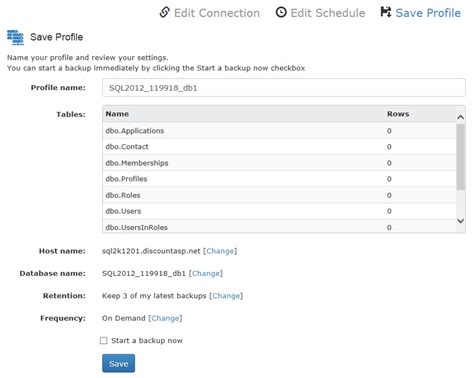This screenshot has width=474, height=378.
Task: Click the Name column header
Action: [117, 114]
